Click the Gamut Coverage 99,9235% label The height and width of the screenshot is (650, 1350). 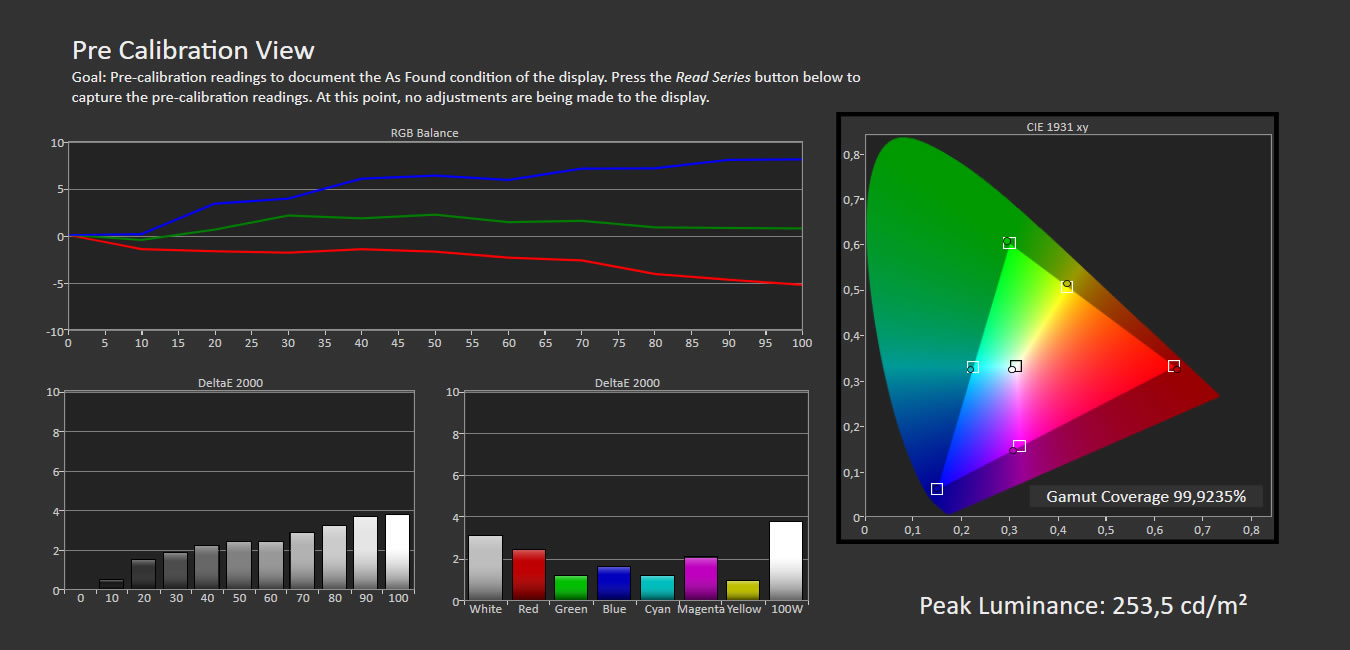tap(1146, 497)
